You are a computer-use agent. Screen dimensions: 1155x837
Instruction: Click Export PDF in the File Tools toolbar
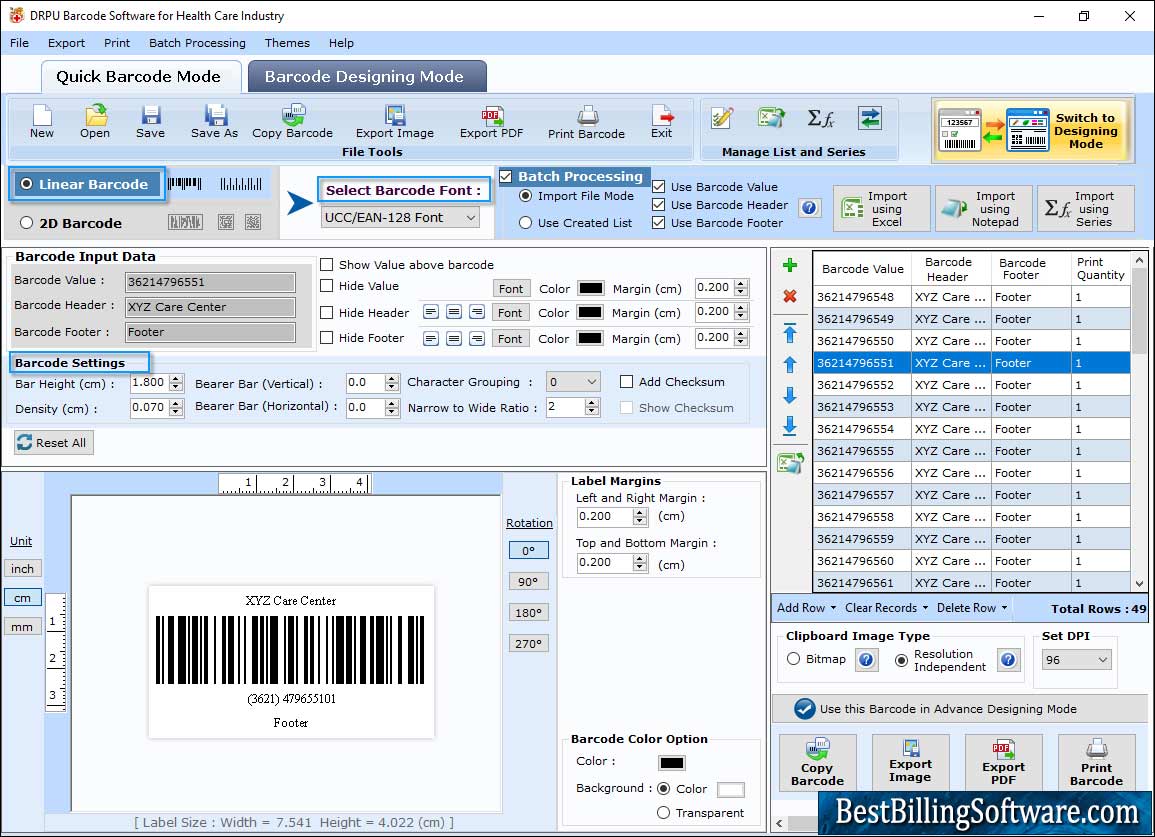tap(491, 122)
